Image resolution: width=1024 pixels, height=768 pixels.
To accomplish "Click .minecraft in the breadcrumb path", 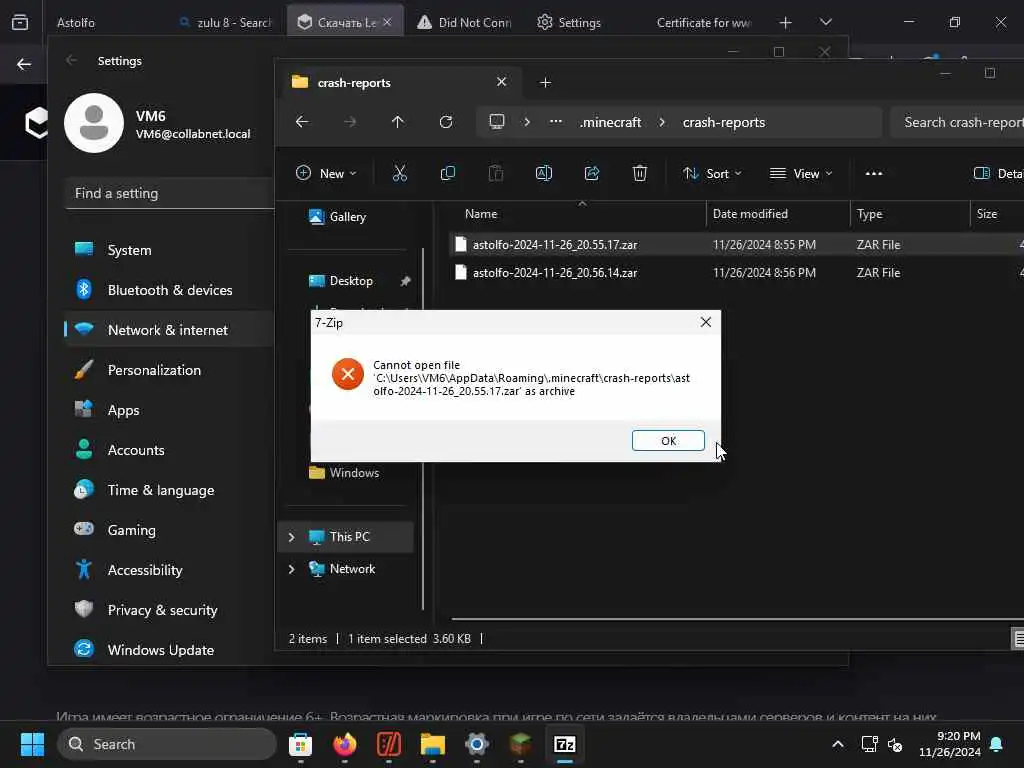I will pos(611,122).
